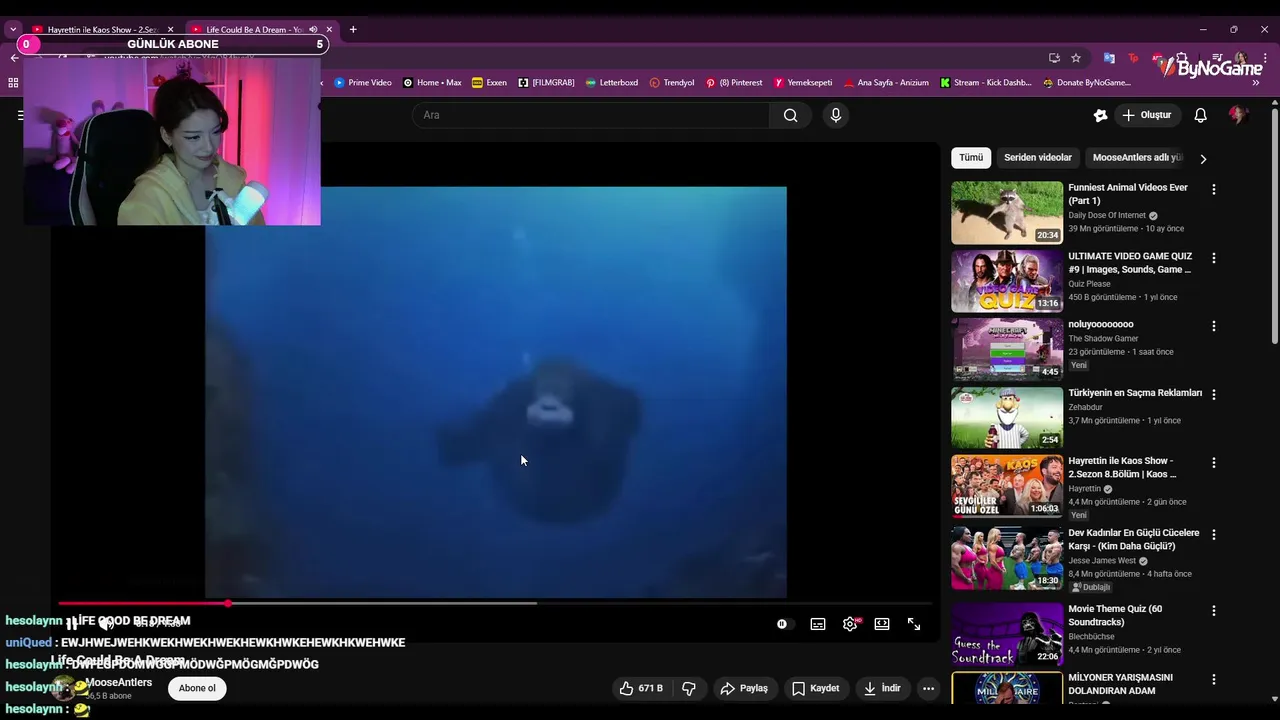The image size is (1280, 720).
Task: Switch to theater mode in the player
Action: (x=882, y=624)
